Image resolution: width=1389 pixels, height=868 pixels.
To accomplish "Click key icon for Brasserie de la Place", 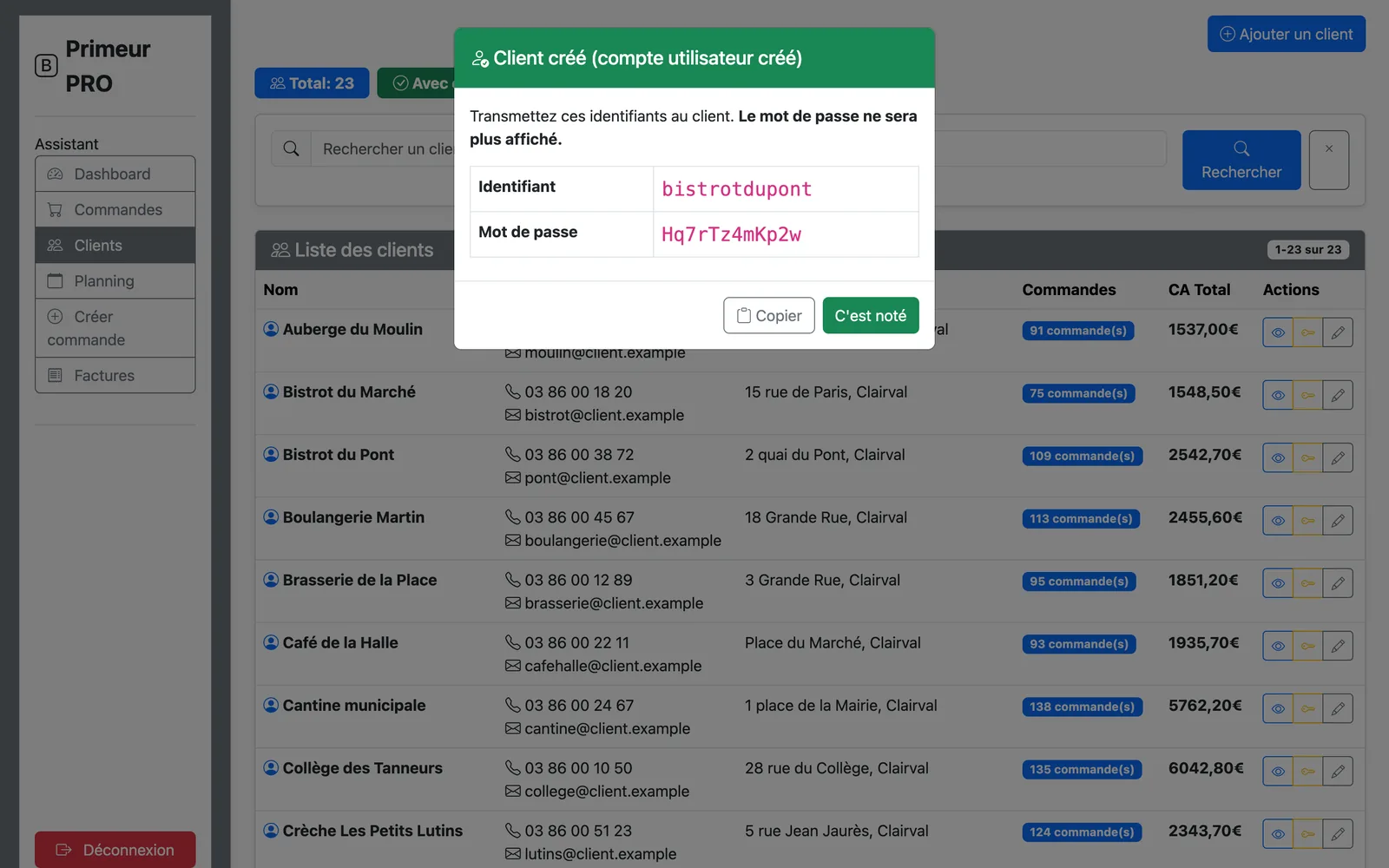I will tap(1307, 583).
